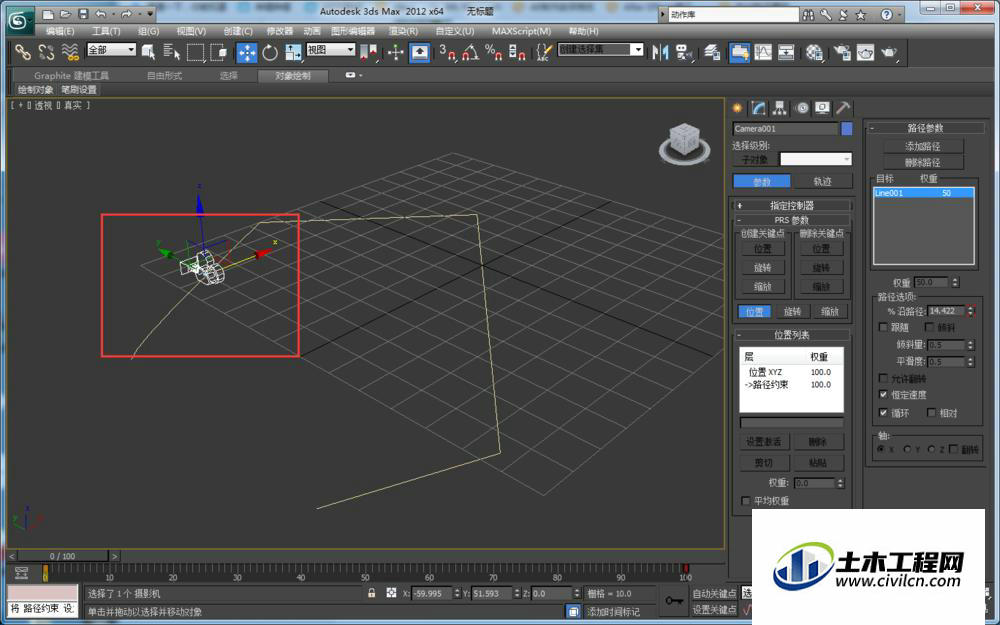
Task: Open the Layer Manager icon
Action: pos(712,52)
